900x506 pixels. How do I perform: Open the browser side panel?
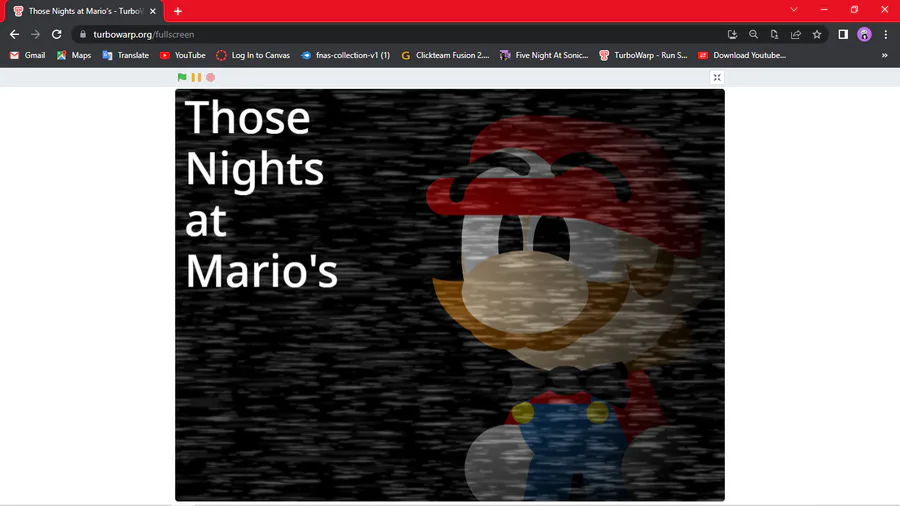843,34
